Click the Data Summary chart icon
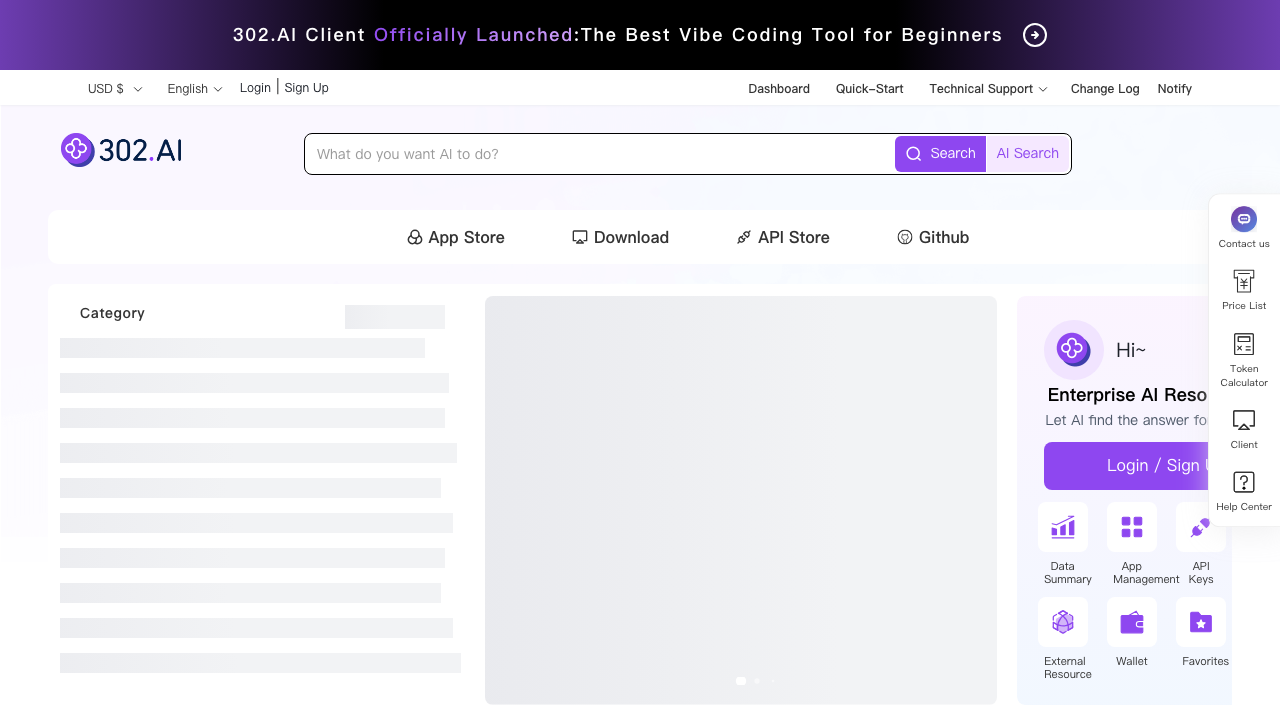 coord(1063,527)
